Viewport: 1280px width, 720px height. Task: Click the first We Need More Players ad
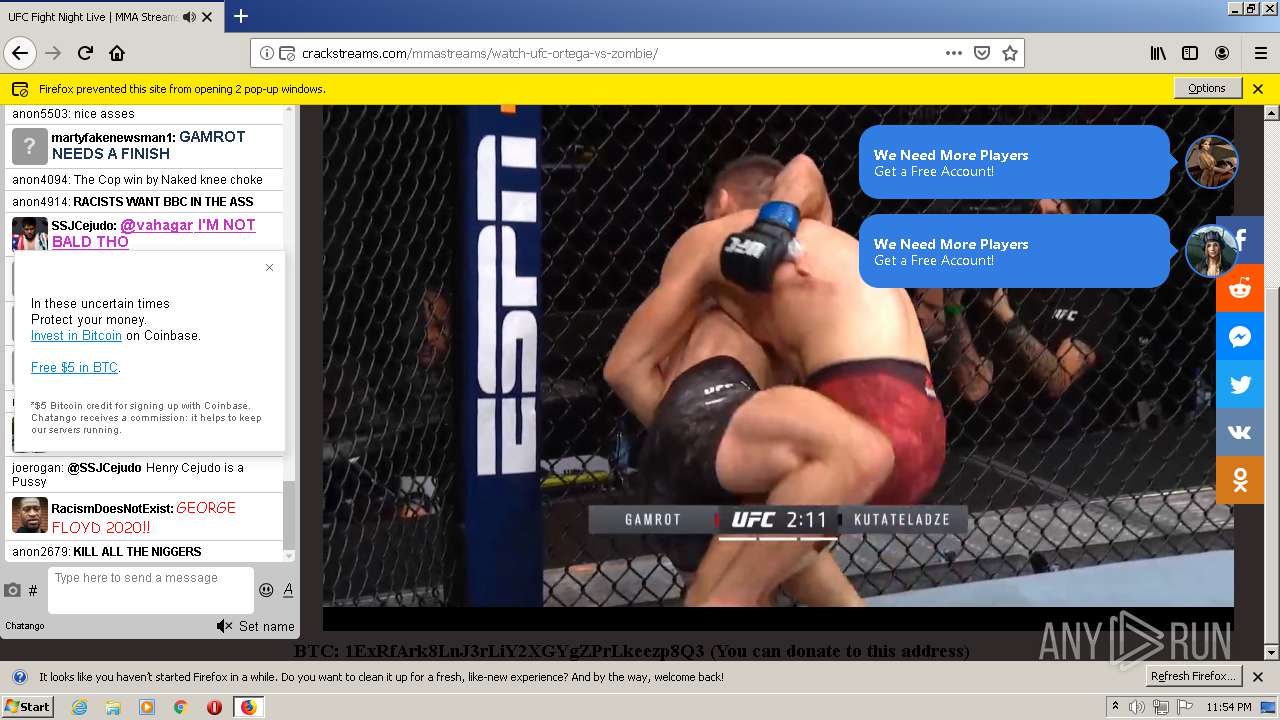coord(1014,162)
